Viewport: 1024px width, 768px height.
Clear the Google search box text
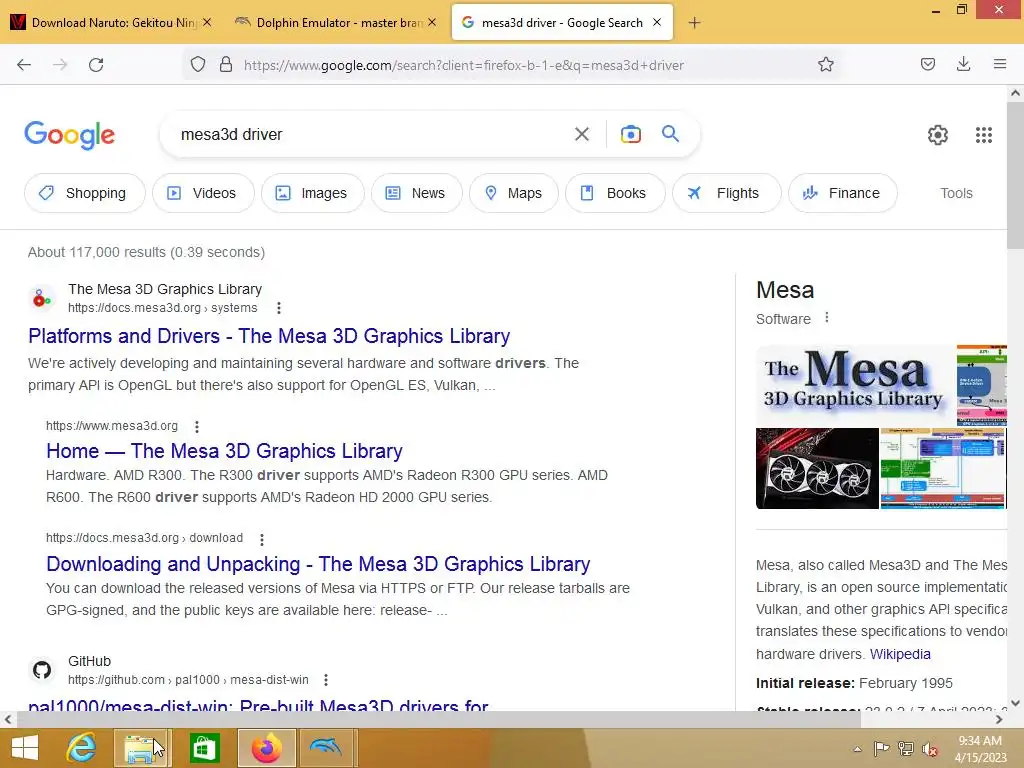[582, 134]
